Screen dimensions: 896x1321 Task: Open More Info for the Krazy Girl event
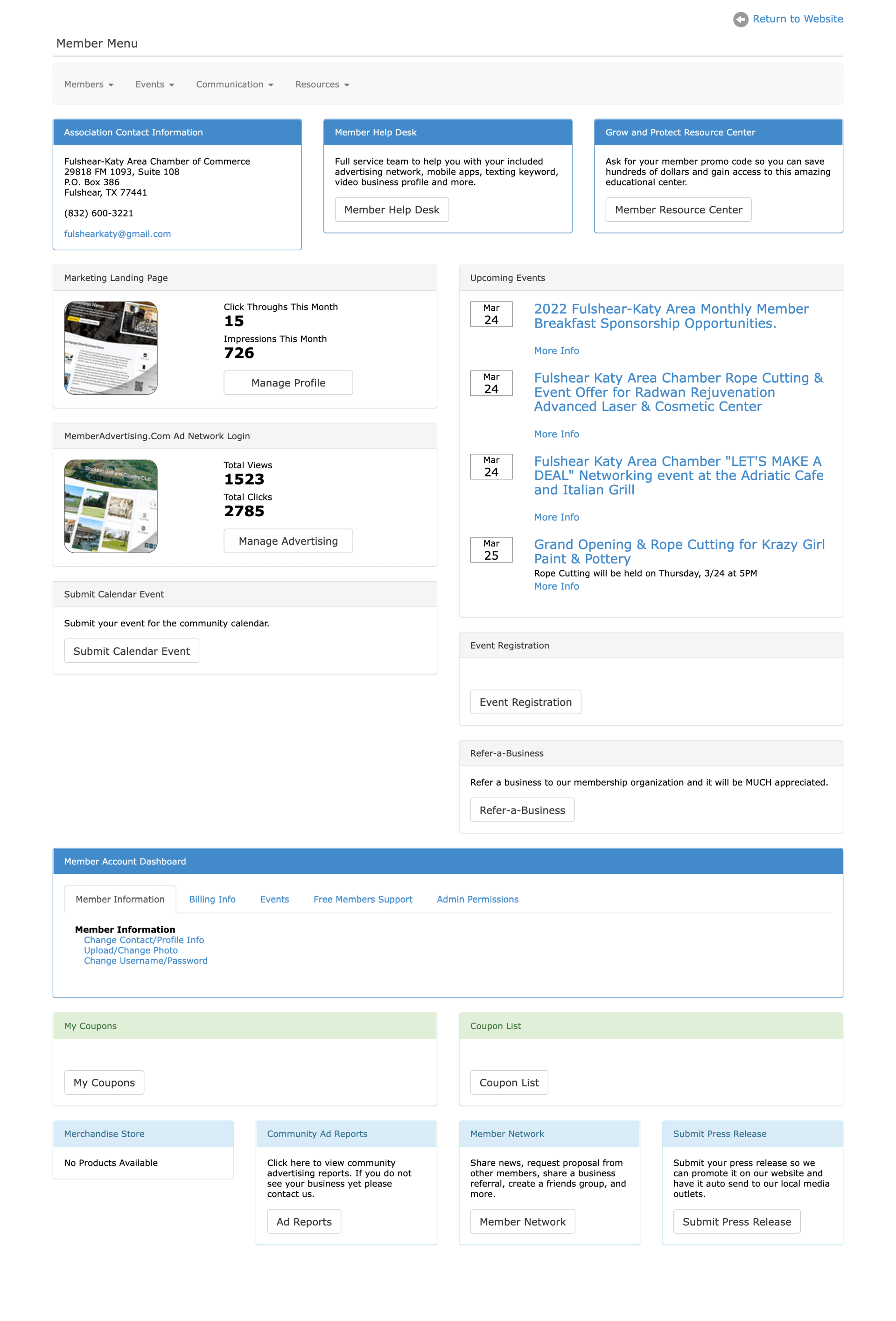(556, 586)
